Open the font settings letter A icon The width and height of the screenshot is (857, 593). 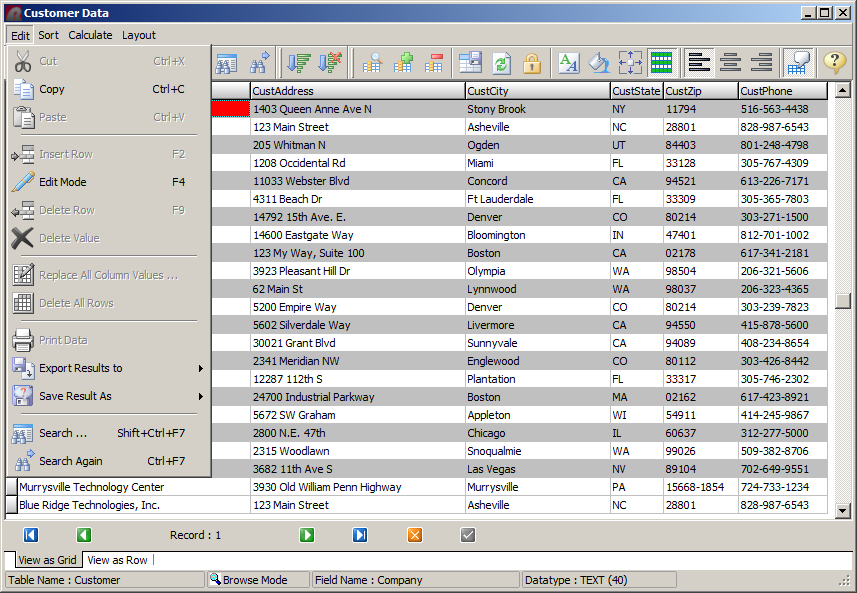pos(568,63)
